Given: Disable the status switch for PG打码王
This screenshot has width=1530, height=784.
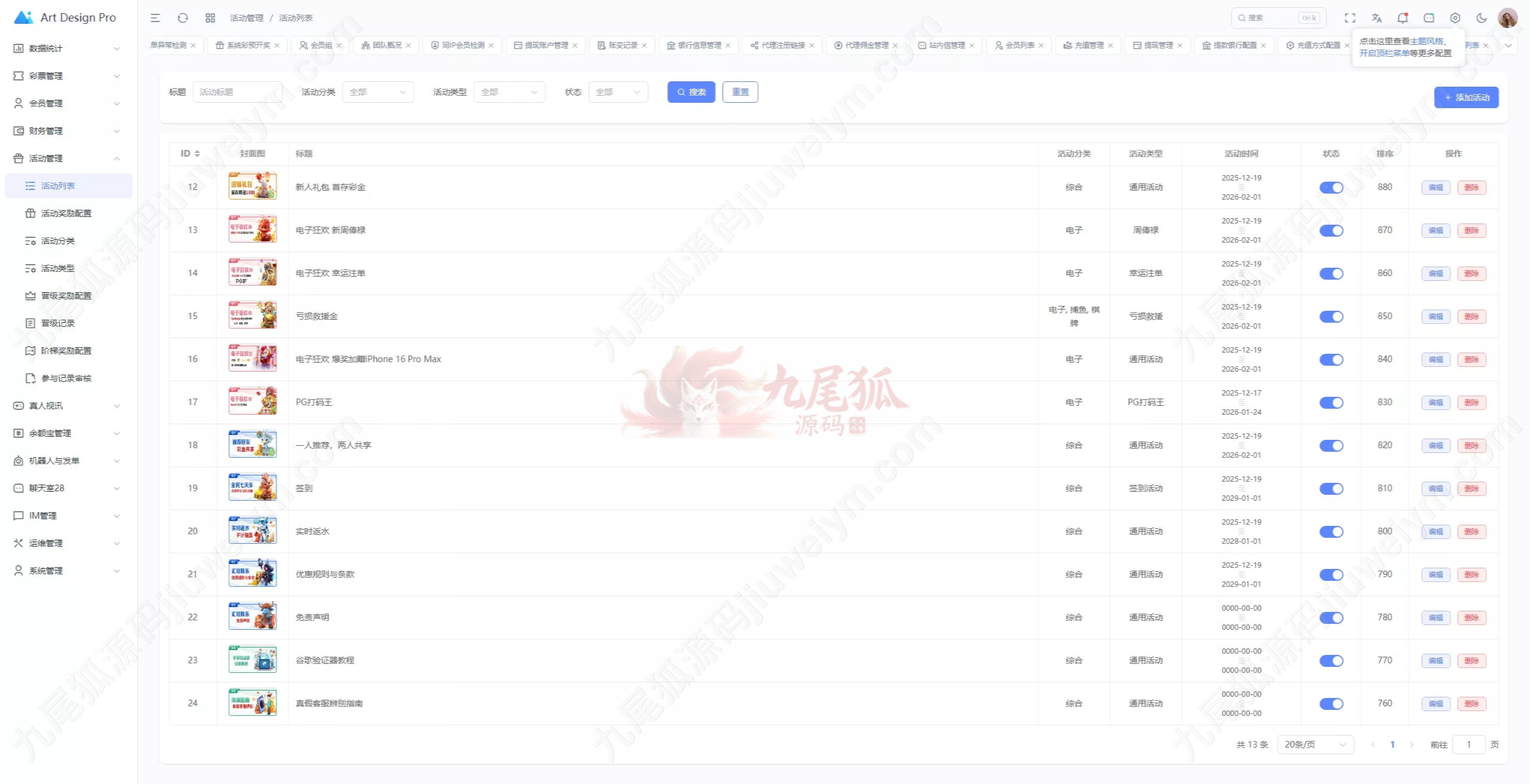Looking at the screenshot, I should pos(1331,403).
